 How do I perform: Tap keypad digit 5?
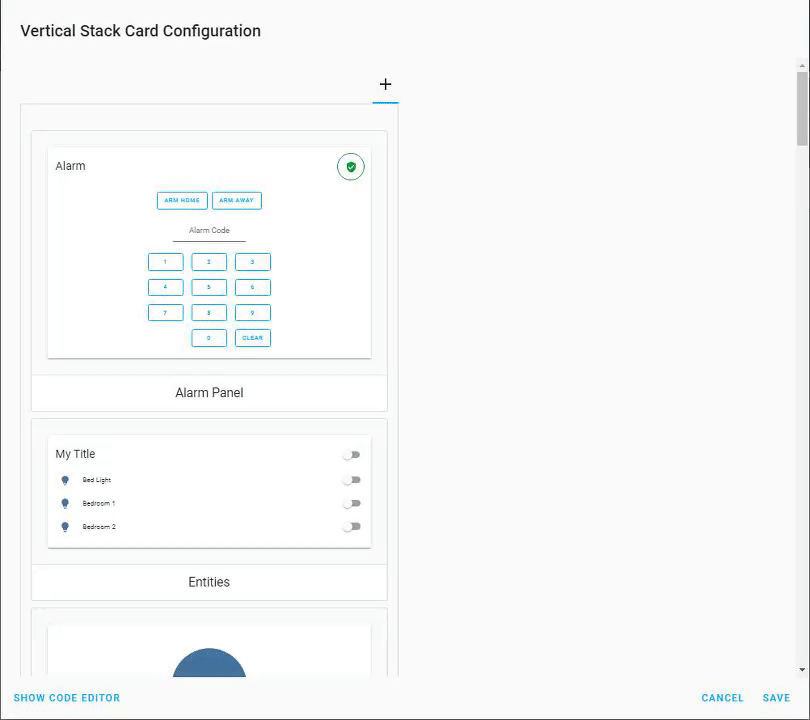[x=209, y=287]
